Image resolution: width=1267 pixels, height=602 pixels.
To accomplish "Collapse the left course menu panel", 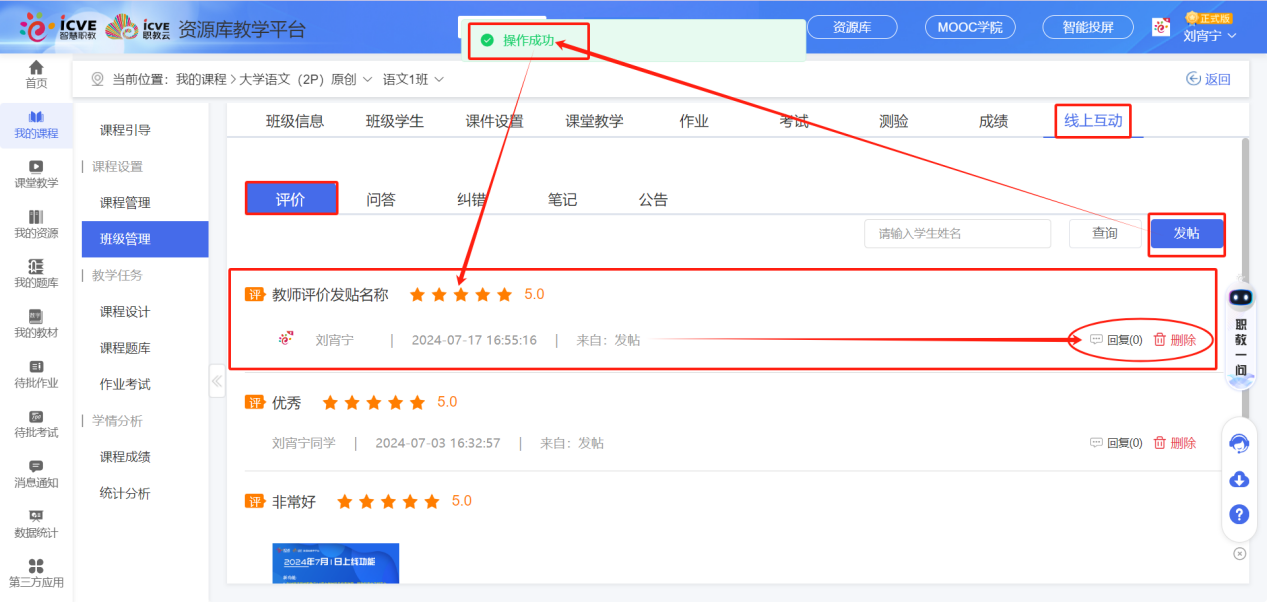I will click(217, 381).
